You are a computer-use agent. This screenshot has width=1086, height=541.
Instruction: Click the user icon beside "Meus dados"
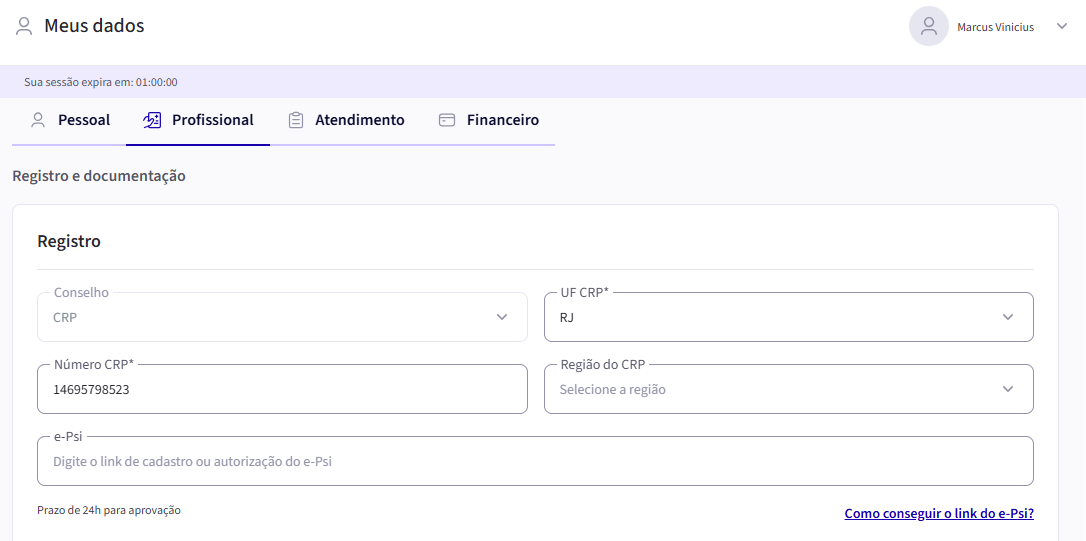pos(24,26)
